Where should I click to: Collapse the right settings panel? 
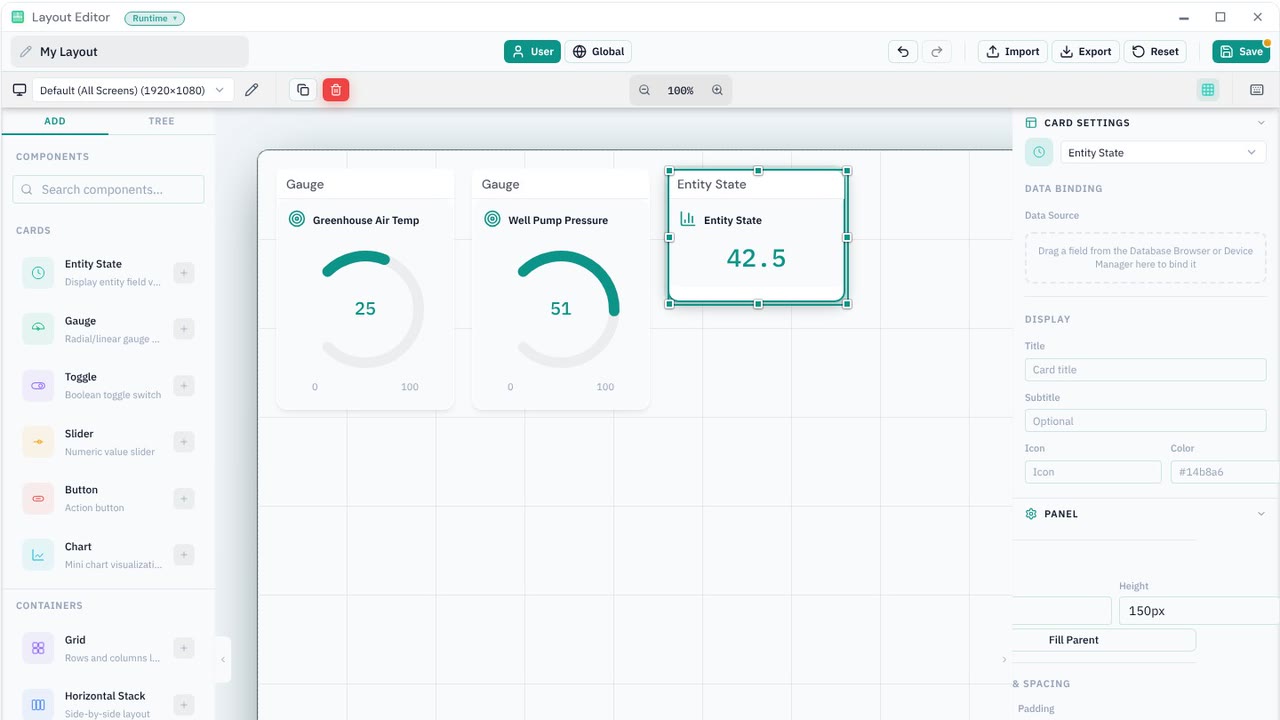point(1004,660)
